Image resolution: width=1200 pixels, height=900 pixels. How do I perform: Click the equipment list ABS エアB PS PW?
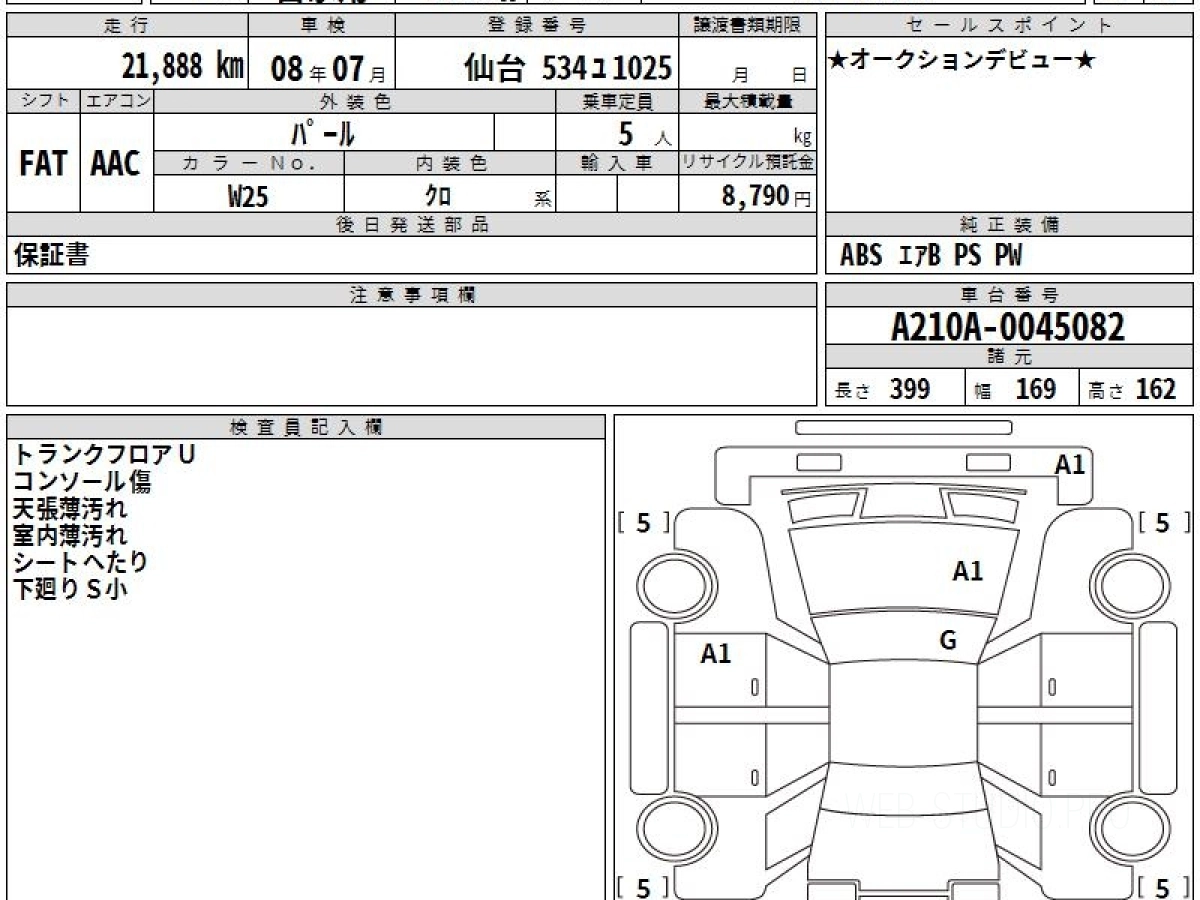click(932, 256)
